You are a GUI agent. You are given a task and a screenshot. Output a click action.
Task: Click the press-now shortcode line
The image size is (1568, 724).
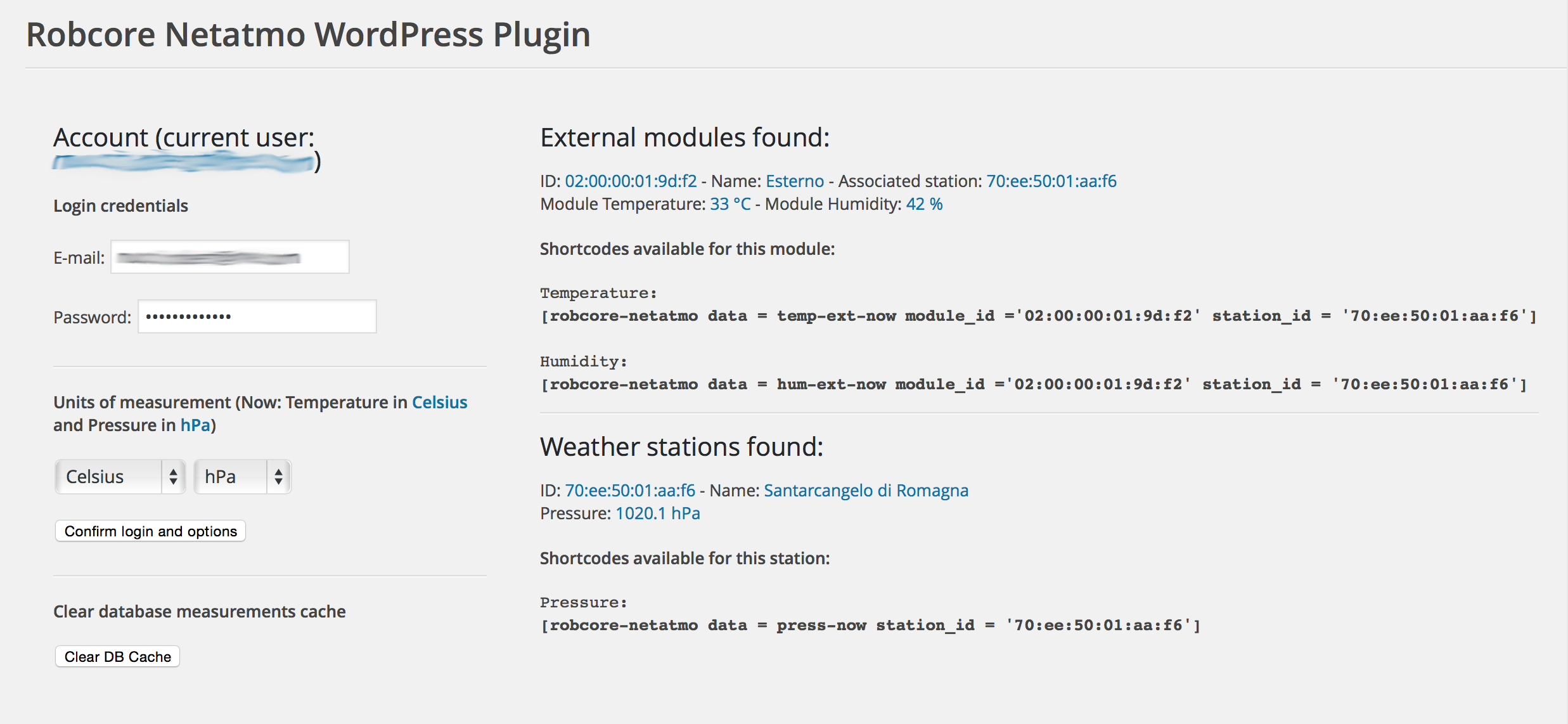871,625
